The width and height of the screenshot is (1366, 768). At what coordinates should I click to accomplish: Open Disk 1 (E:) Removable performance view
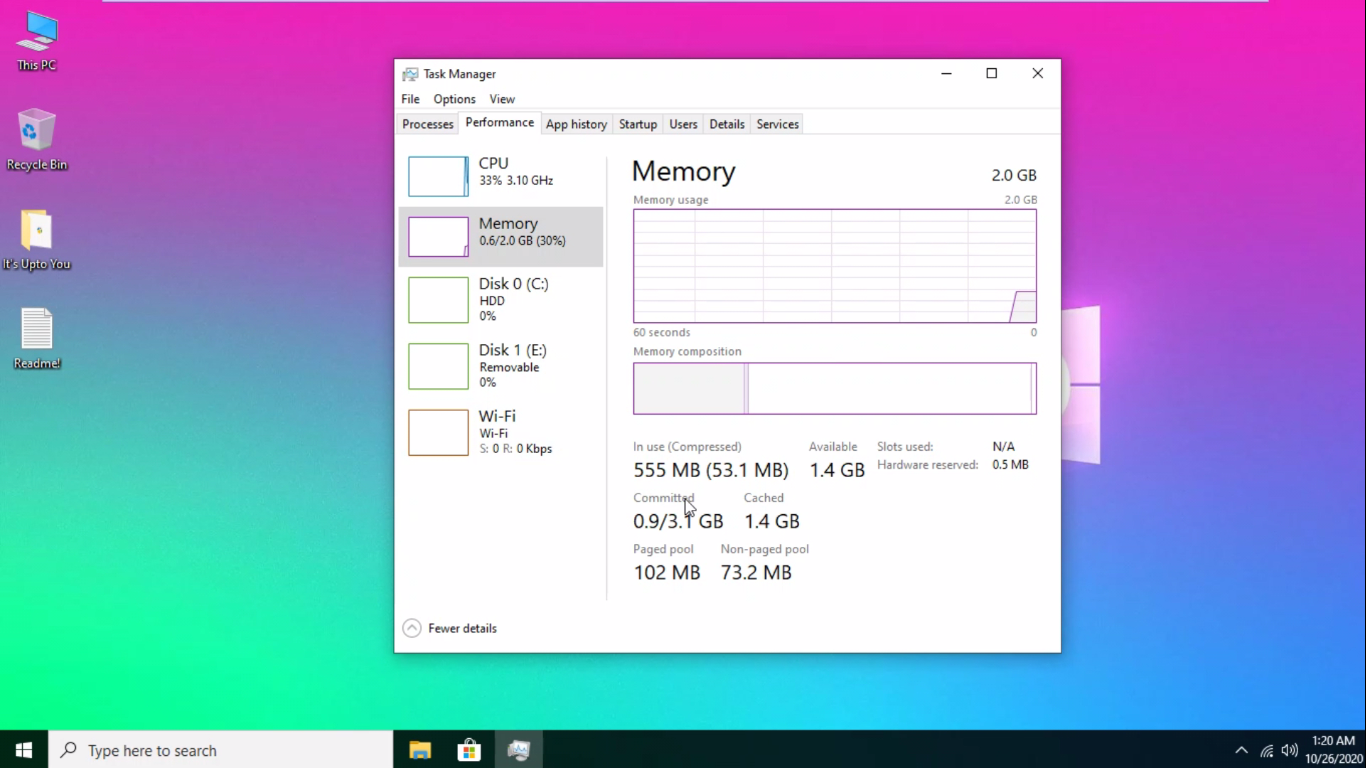[x=501, y=366]
